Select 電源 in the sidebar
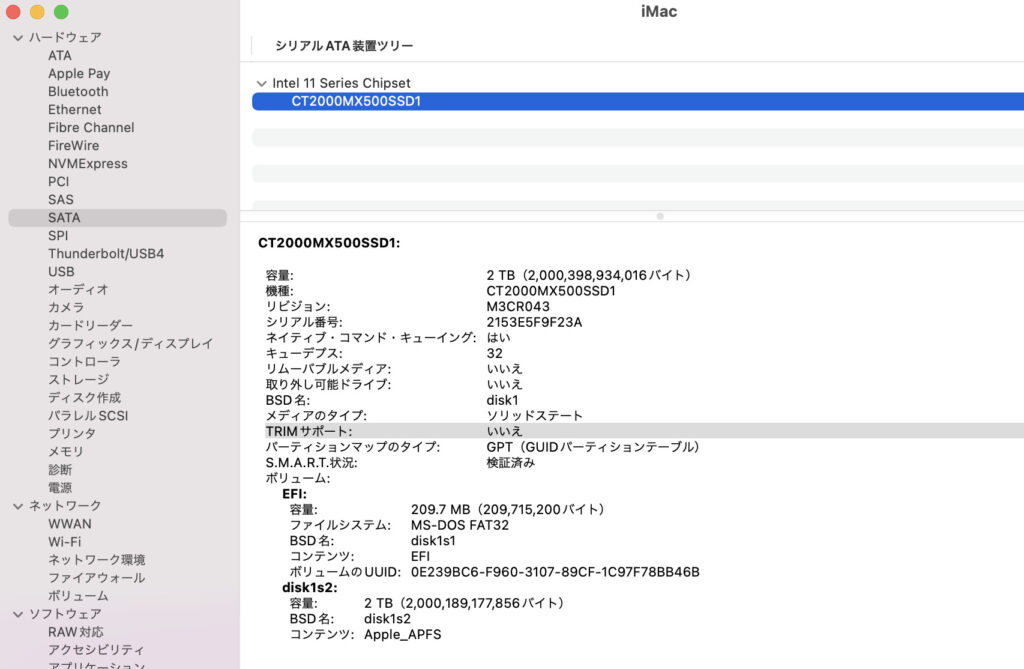 point(60,487)
